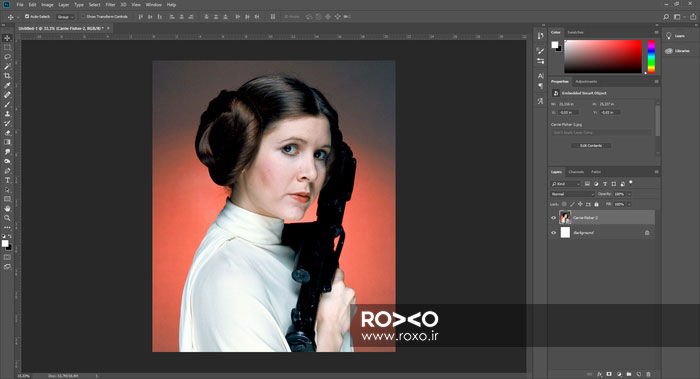Click the hue spectrum slider
The image size is (700, 379).
651,57
